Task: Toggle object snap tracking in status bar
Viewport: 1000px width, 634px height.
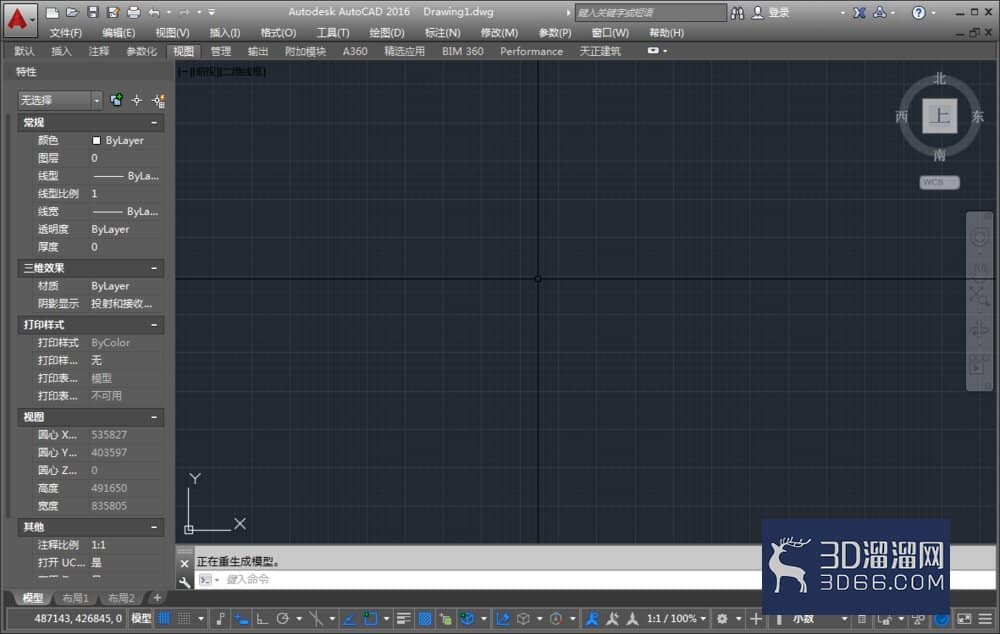Action: 349,619
